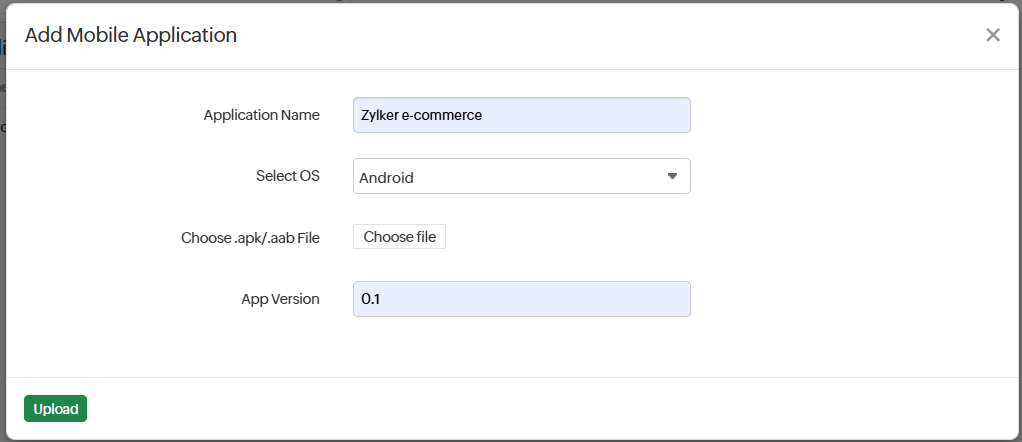Click empty end of Application Name field

point(620,115)
